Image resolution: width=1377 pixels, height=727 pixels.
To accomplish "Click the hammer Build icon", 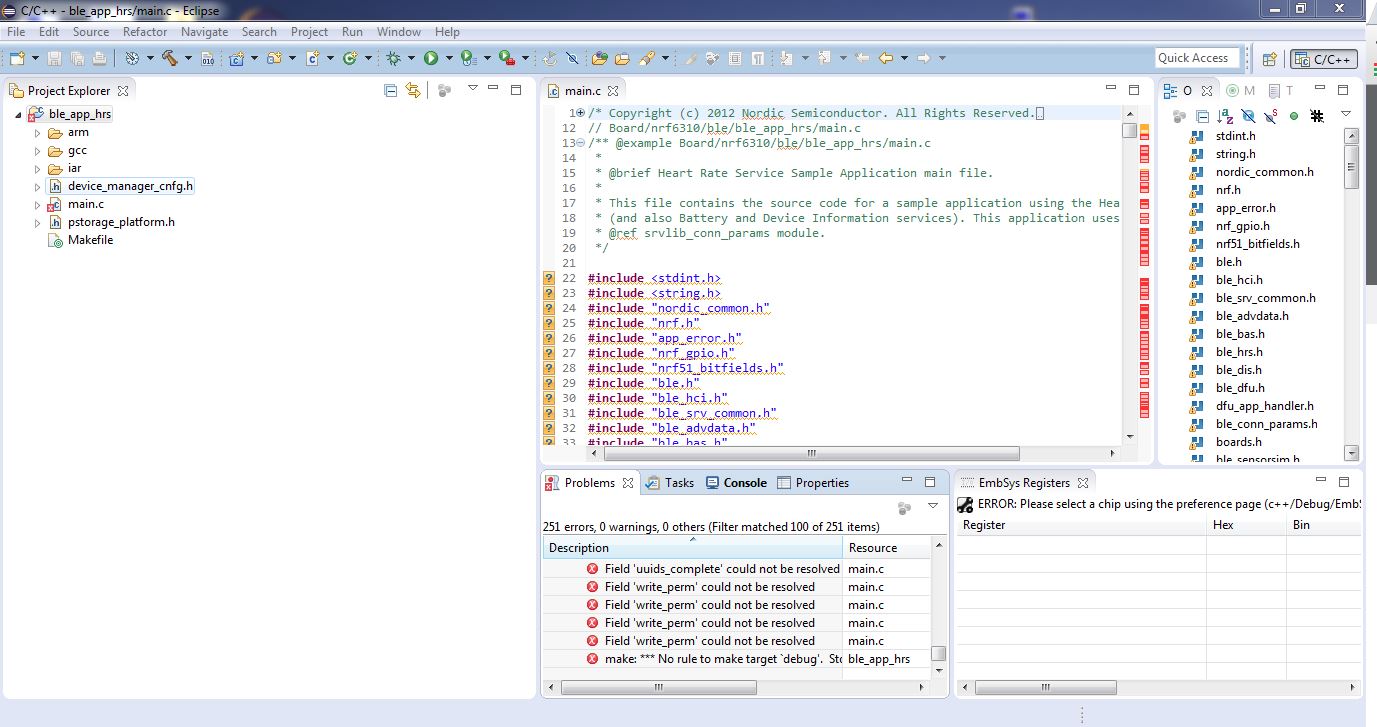I will pos(170,58).
